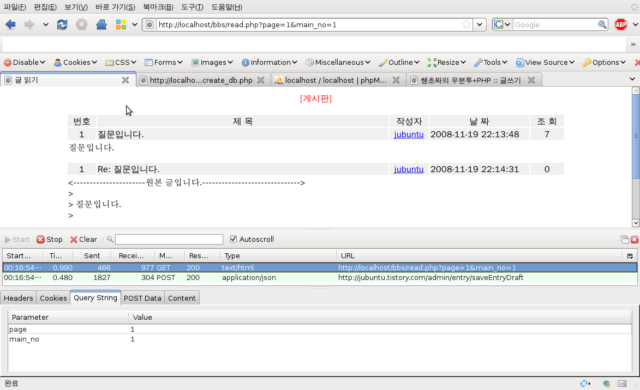Viewport: 640px width, 390px height.
Task: Open the Outline toolbar dropdown
Action: (x=399, y=62)
